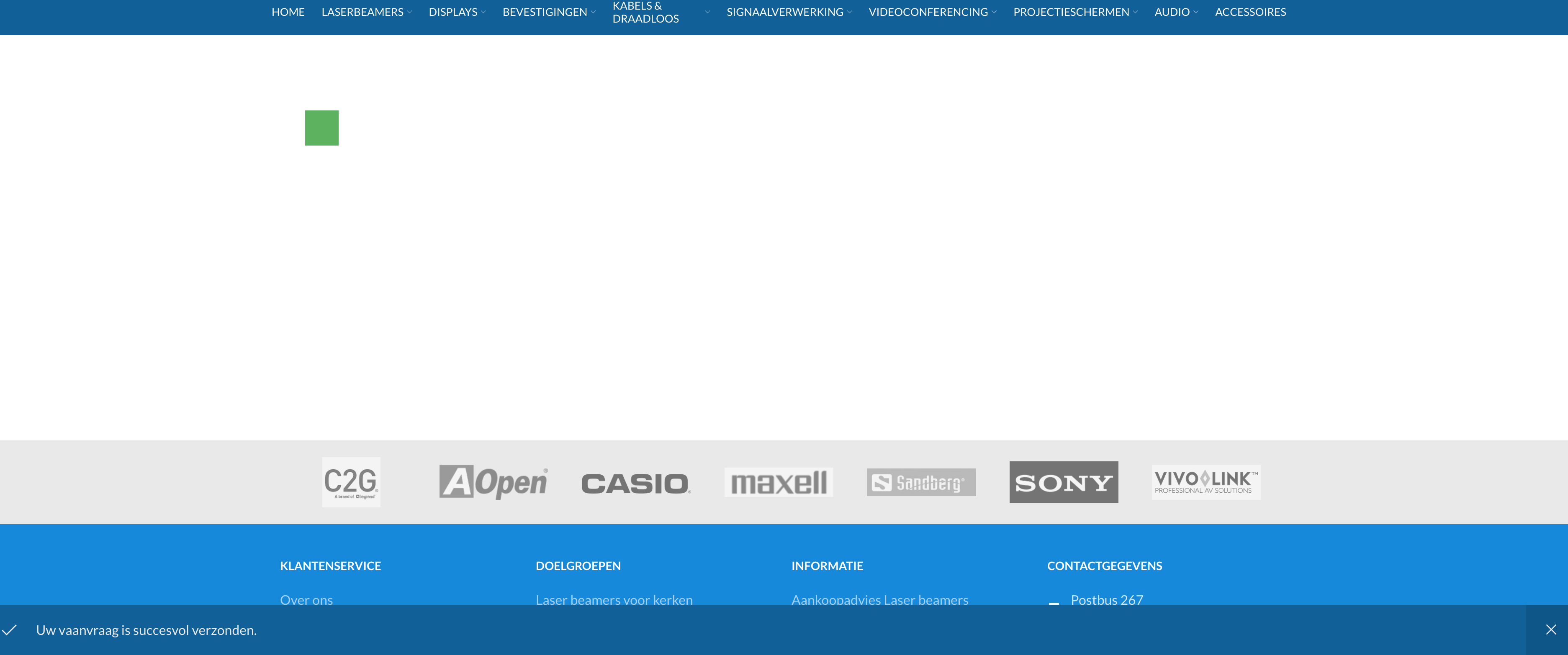Click the C2G brand logo
Viewport: 1568px width, 655px height.
point(351,482)
